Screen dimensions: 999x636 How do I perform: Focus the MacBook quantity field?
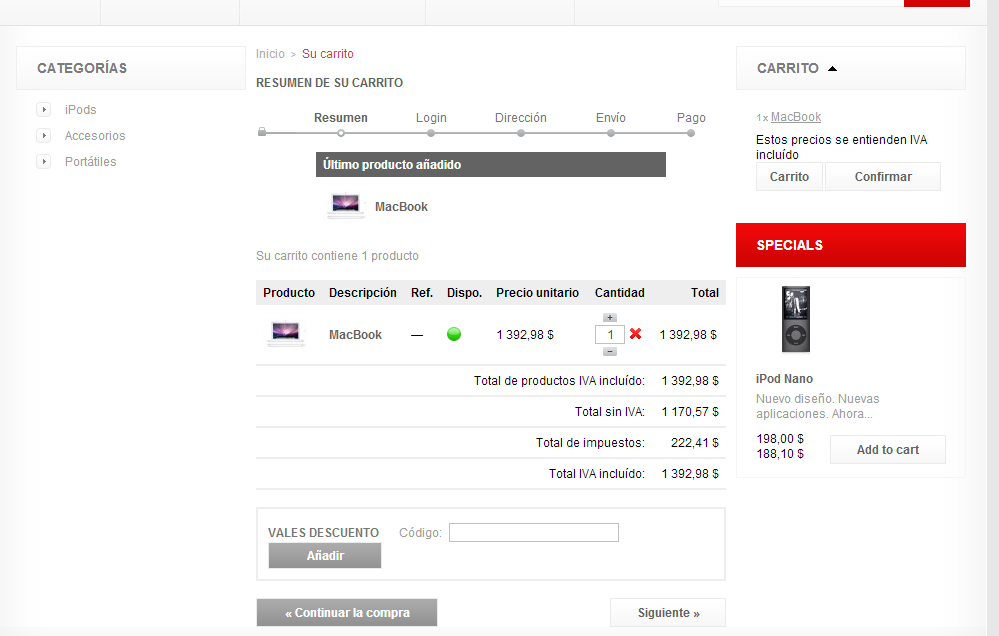(610, 335)
